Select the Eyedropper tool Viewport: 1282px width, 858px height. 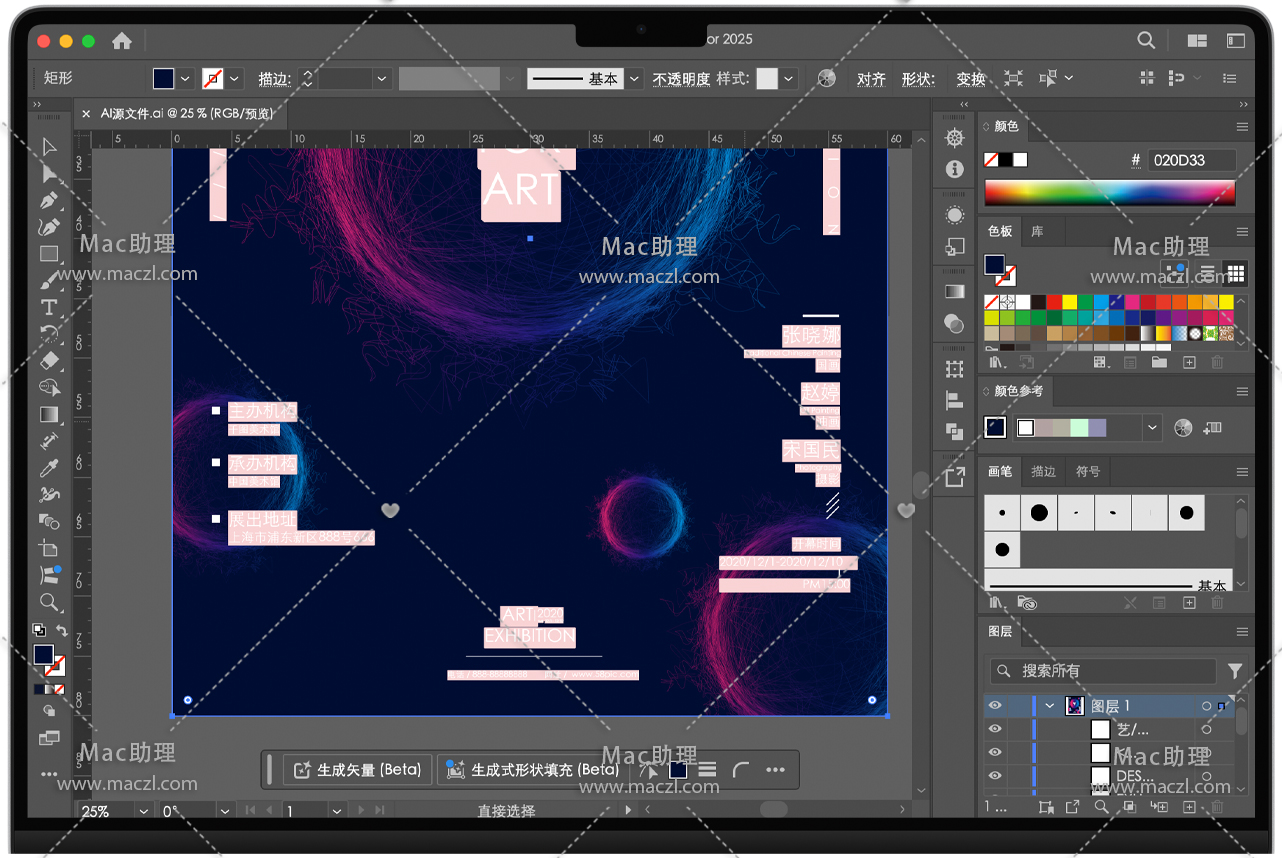[49, 468]
